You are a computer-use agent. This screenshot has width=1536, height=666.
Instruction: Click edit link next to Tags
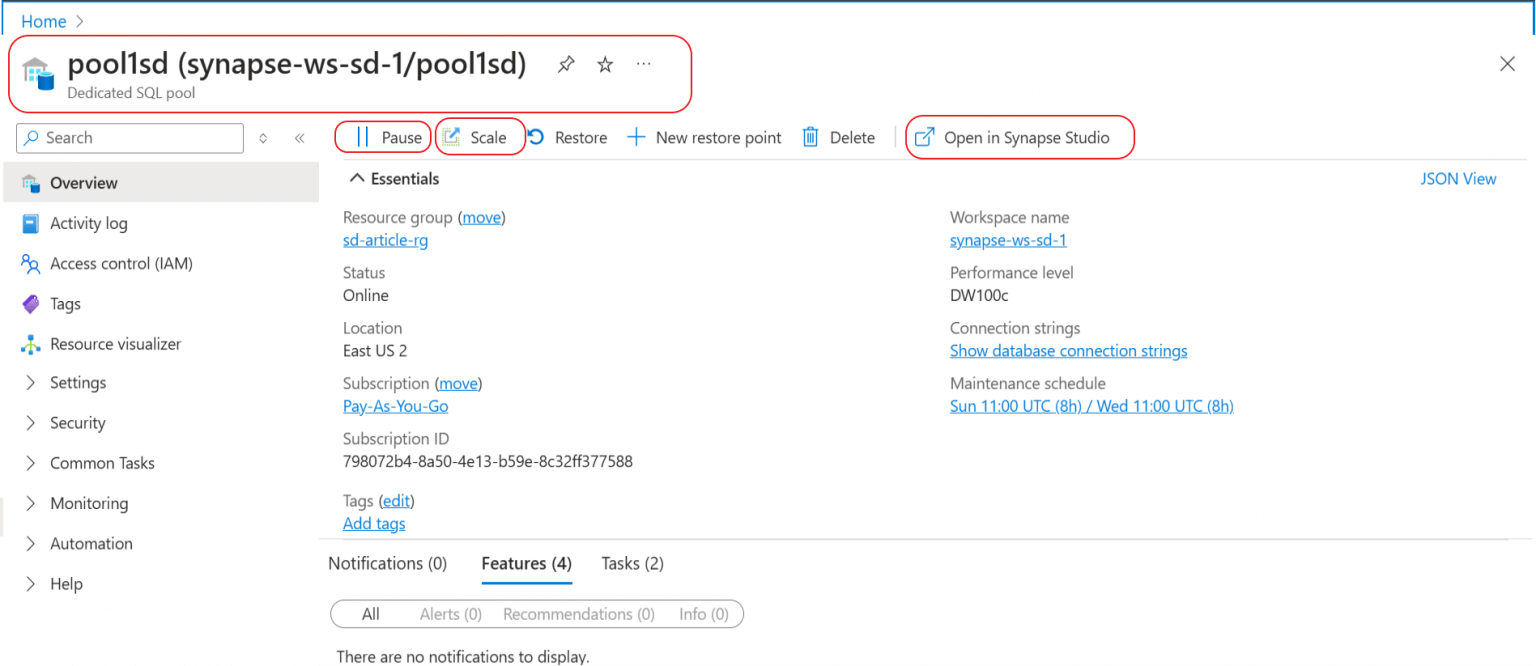point(397,501)
